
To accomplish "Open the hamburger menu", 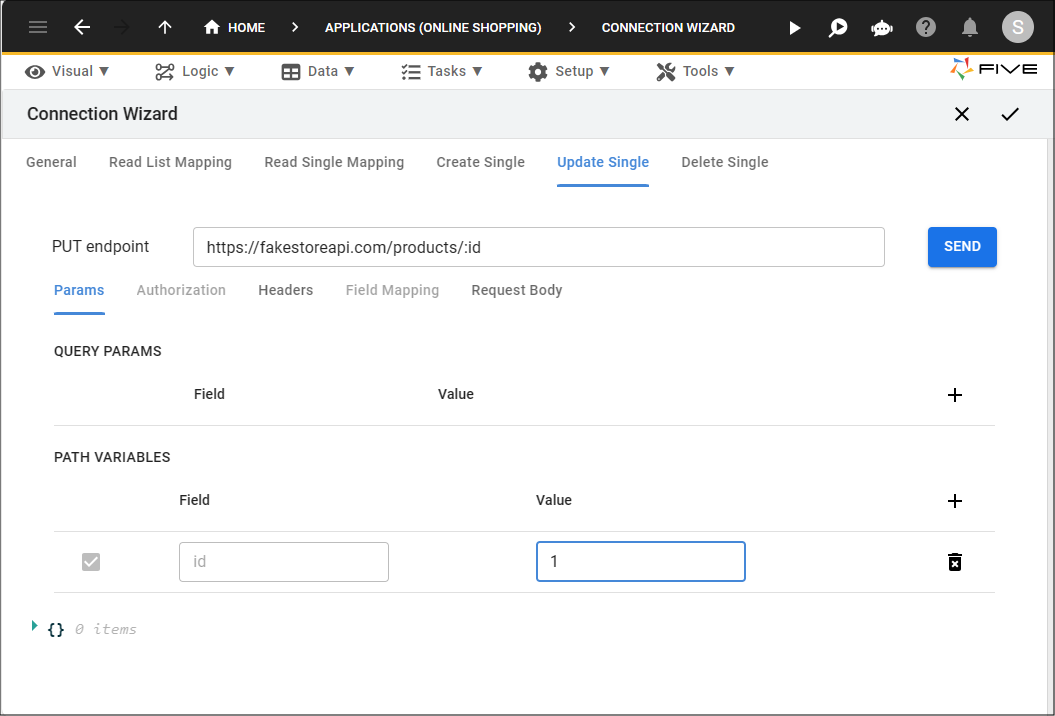I will pos(38,28).
